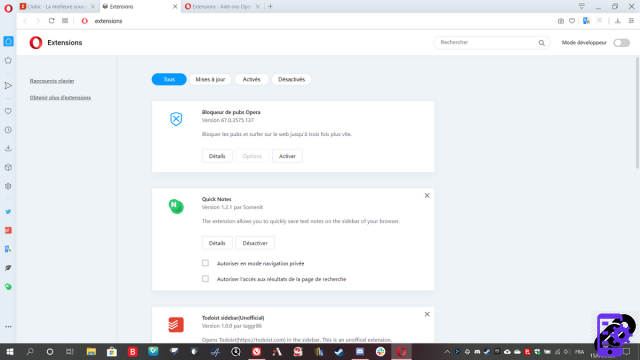The width and height of the screenshot is (640, 360).
Task: Open Détails for Bloqueur de pubs Opera
Action: click(x=217, y=156)
